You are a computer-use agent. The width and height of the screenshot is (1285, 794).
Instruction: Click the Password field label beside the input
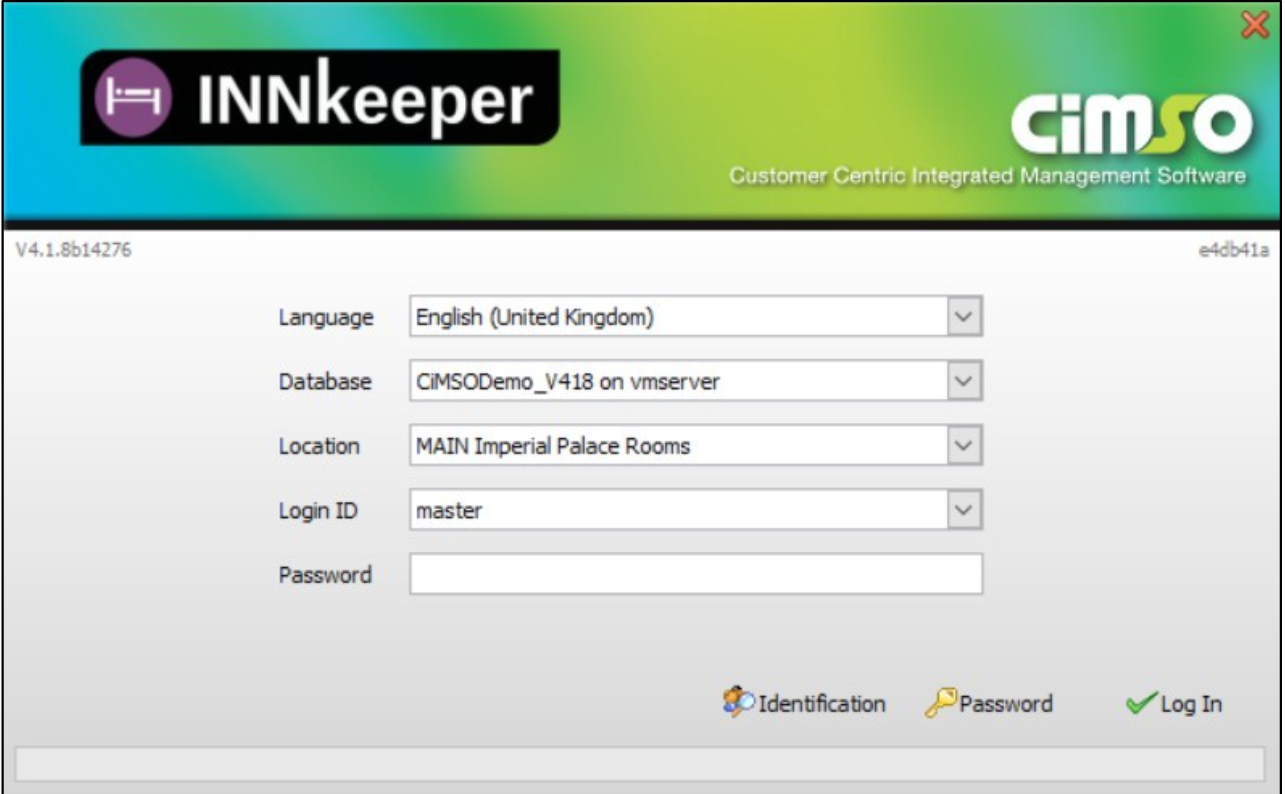click(x=325, y=575)
